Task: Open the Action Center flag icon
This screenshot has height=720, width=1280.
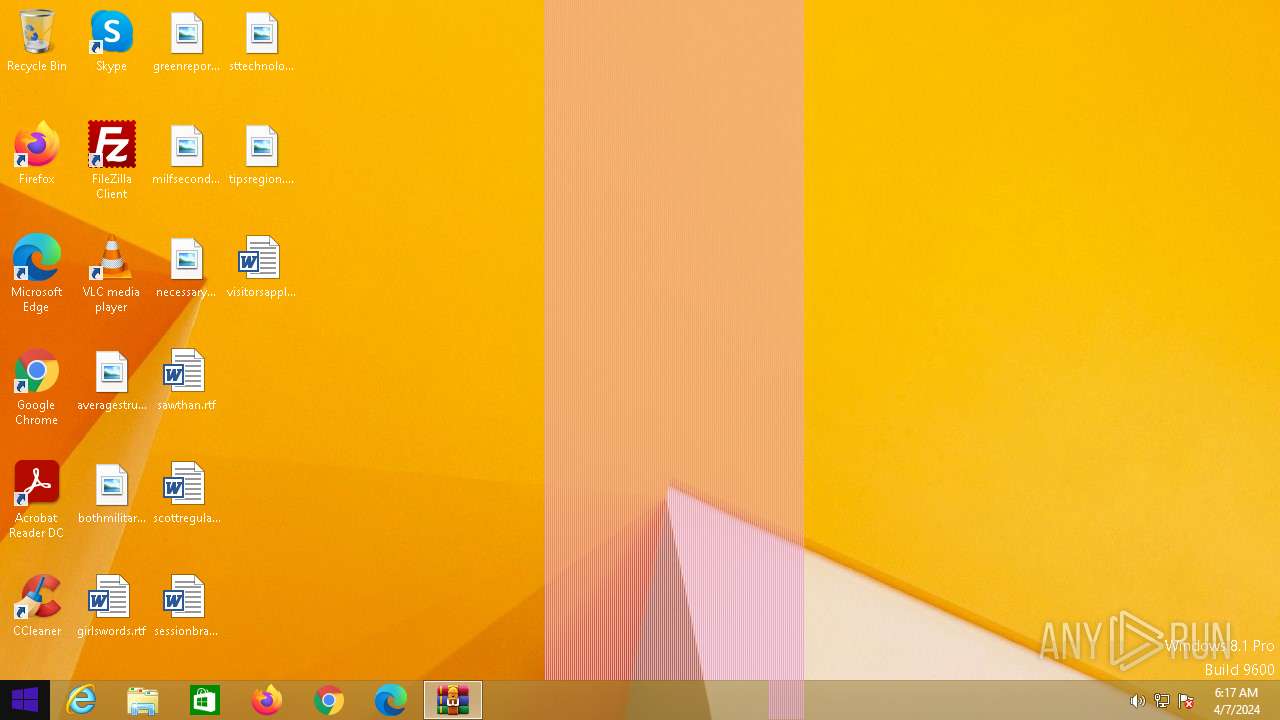Action: [x=1187, y=701]
